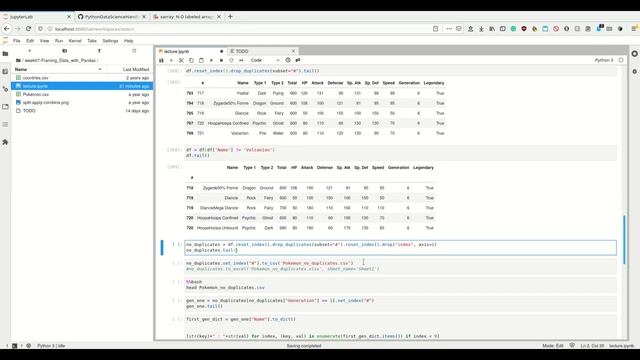Click the active cell defining no_duplicates
Image resolution: width=640 pixels, height=360 pixels.
(400, 247)
